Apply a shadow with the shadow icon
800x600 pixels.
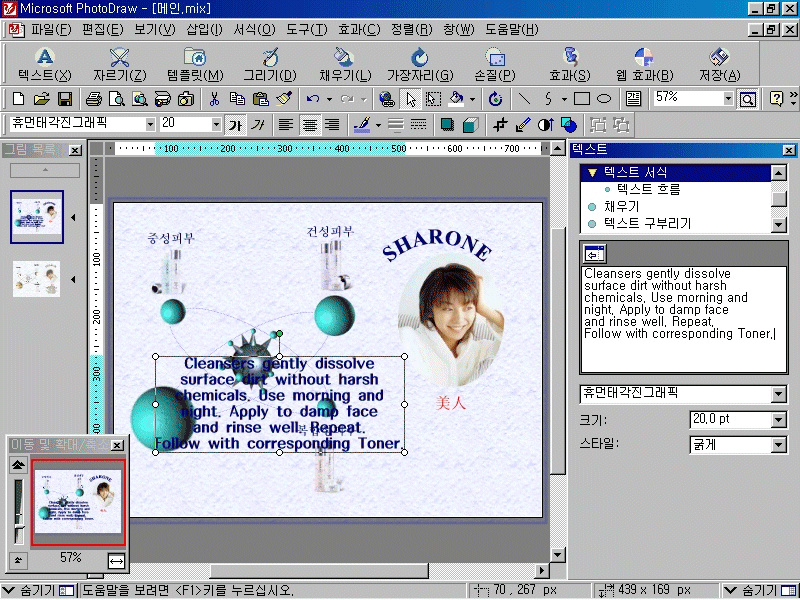tap(447, 124)
